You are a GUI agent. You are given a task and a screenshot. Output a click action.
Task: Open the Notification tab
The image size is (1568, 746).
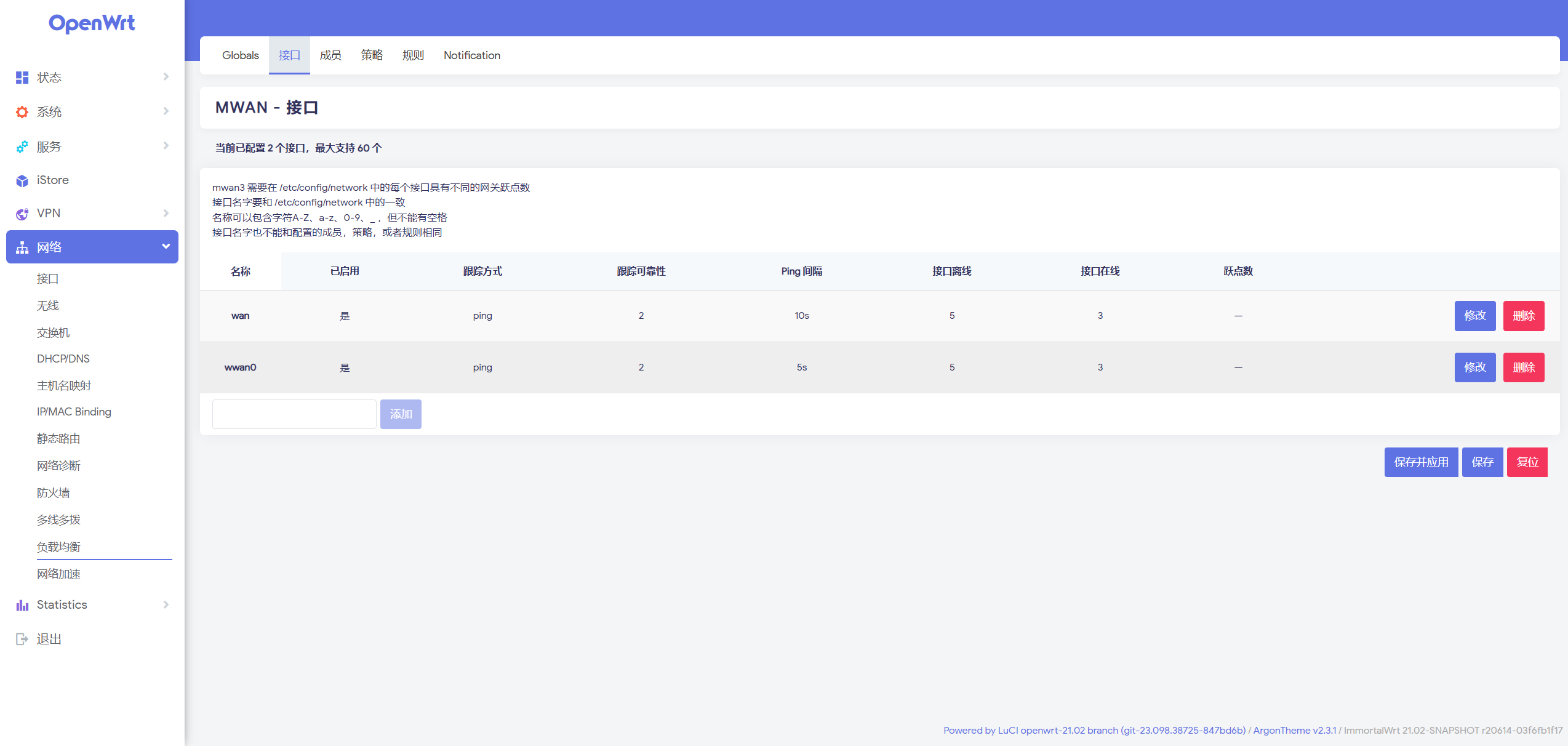tap(472, 55)
